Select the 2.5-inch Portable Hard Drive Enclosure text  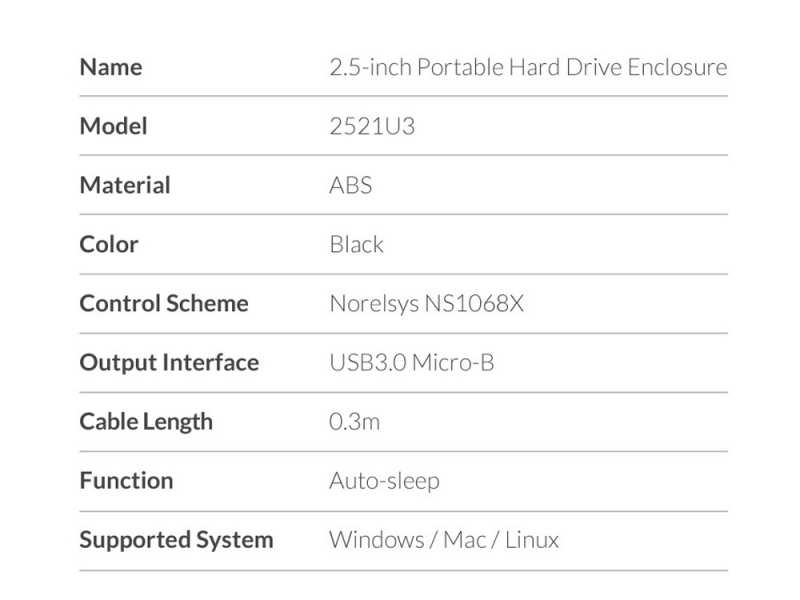coord(528,67)
